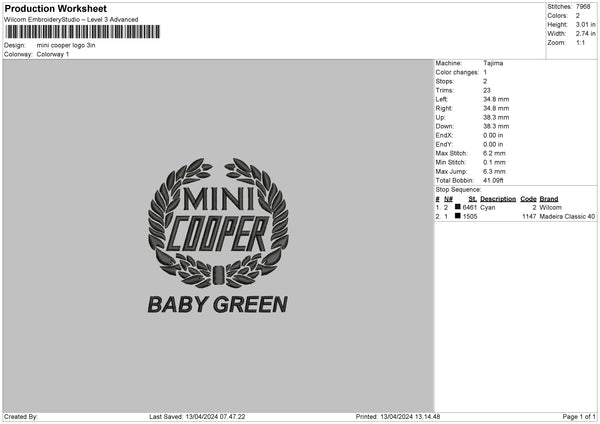The image size is (600, 424).
Task: Select the black swatch in the Cyan row
Action: (x=458, y=207)
